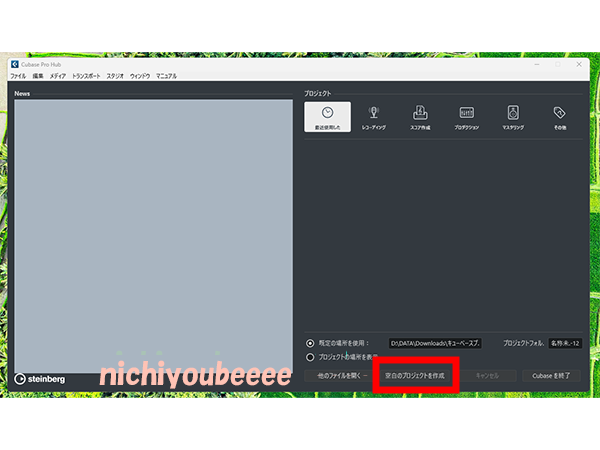Select プロジェクトの場所を表示 radio option

(x=310, y=356)
